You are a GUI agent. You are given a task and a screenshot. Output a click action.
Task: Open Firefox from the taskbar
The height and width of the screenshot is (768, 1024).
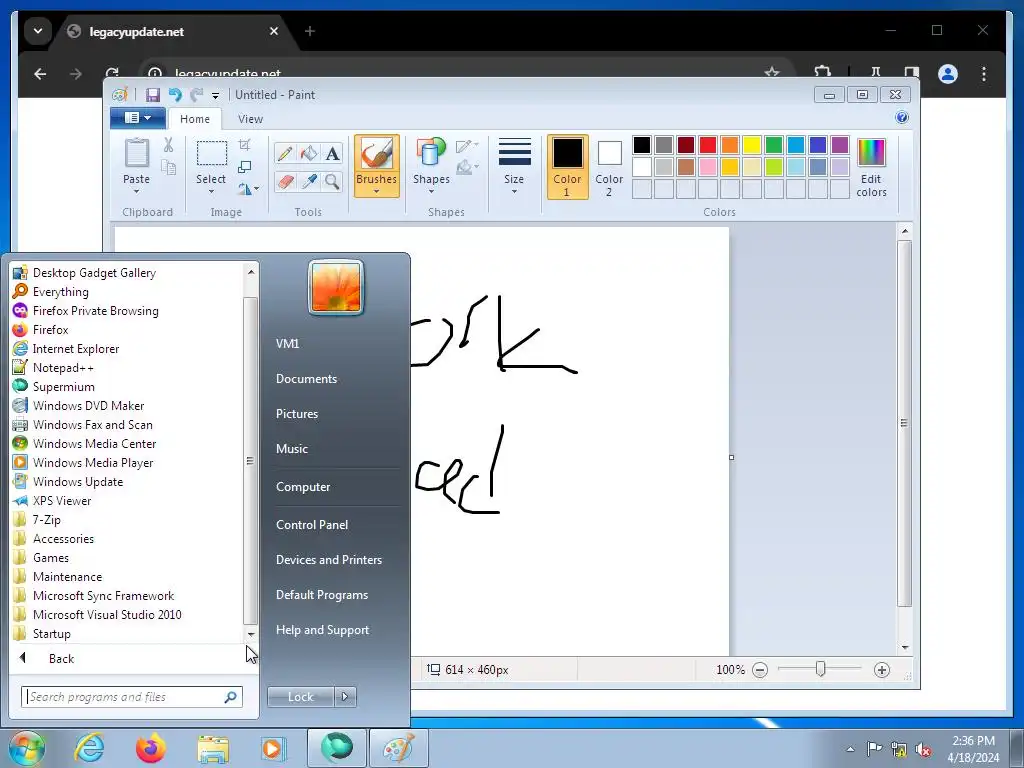point(151,748)
